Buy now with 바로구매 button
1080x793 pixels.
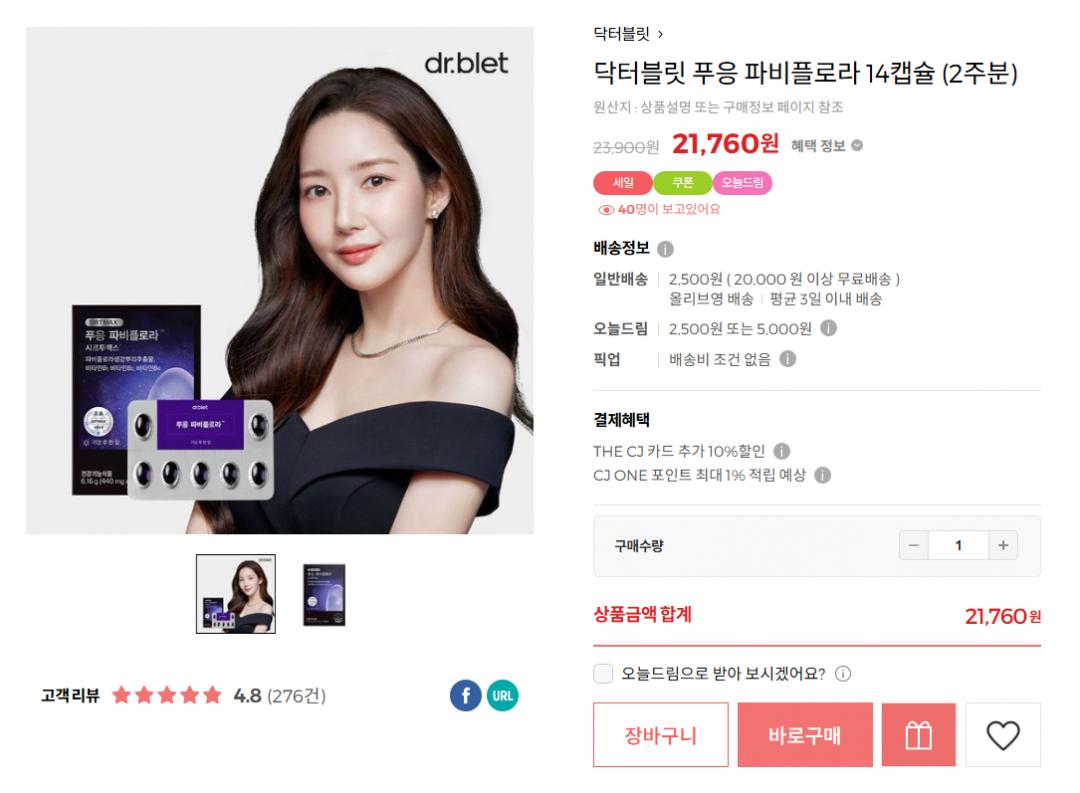pos(804,735)
